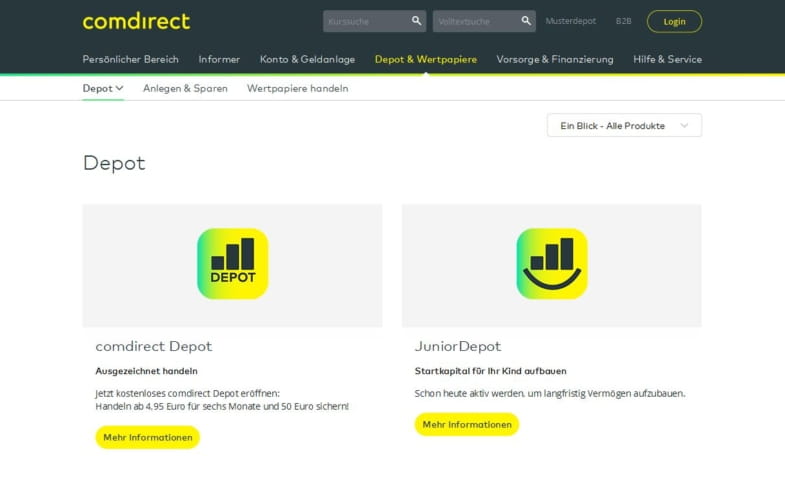Click the 'Depot' page heading
Screen dimensions: 785x487
[114, 163]
